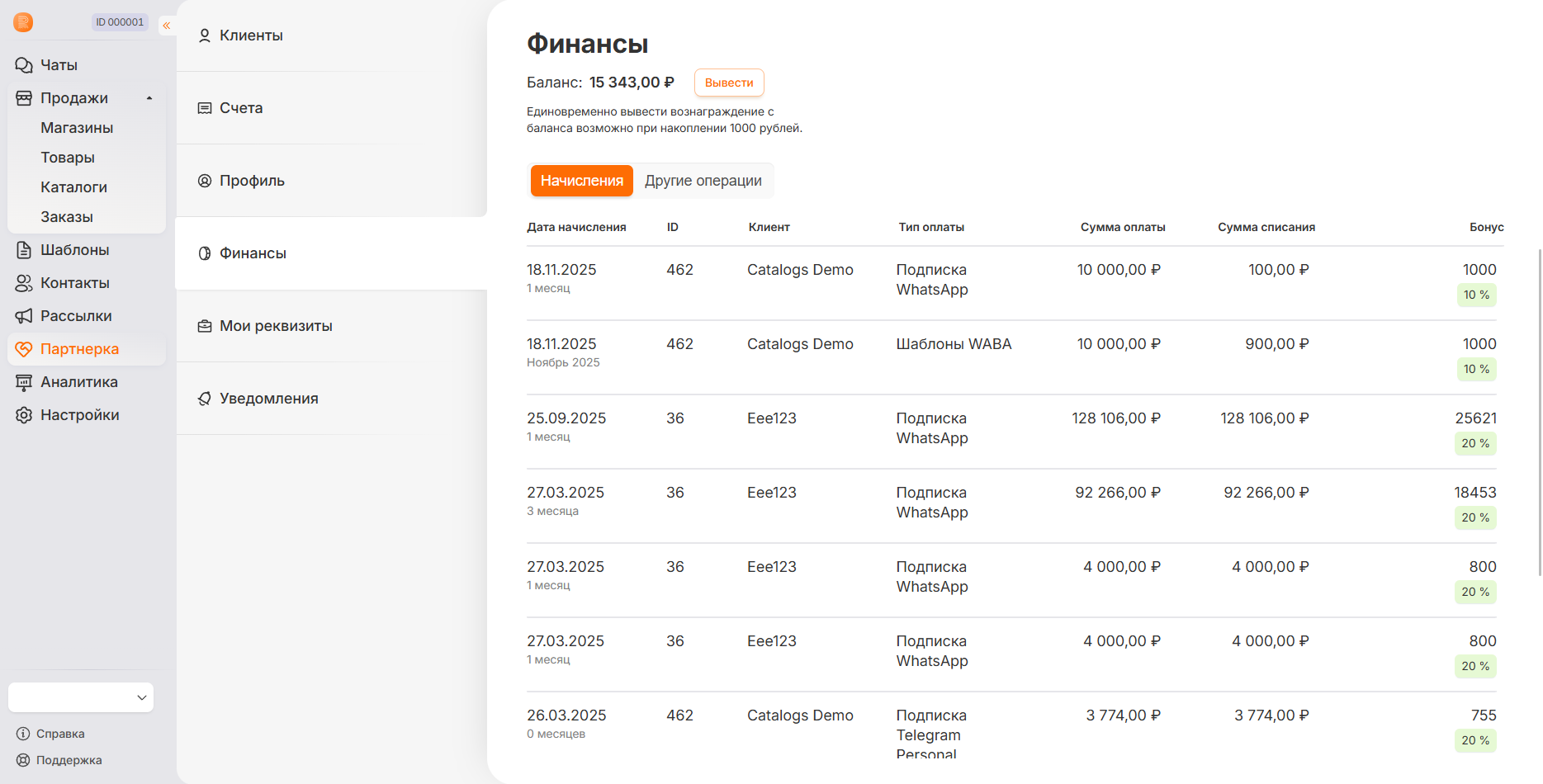Click the page vertical scrollbar
This screenshot has width=1543, height=784.
1540,413
